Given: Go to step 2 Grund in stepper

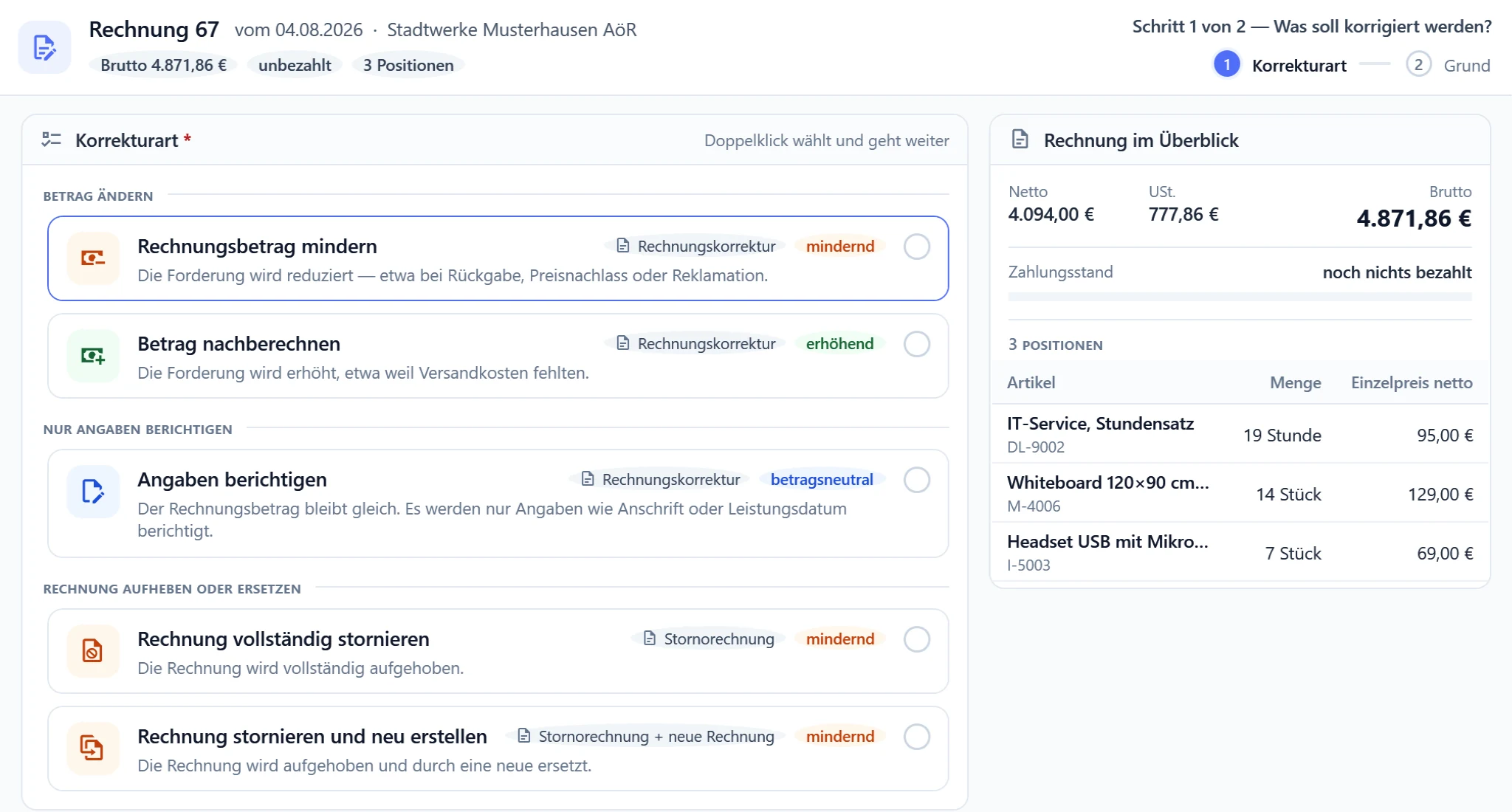Looking at the screenshot, I should point(1449,65).
